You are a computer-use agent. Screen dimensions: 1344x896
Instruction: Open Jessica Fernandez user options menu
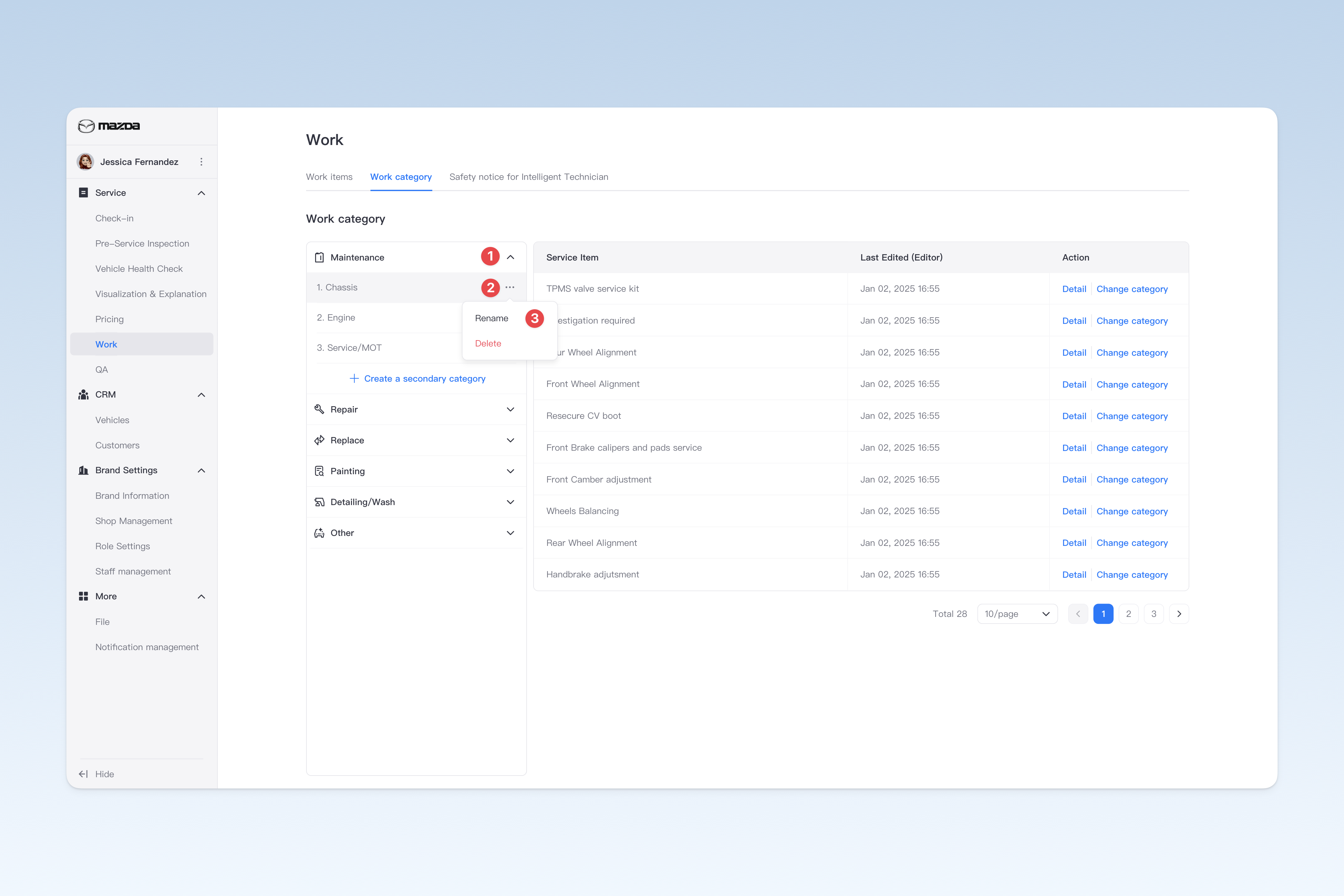tap(201, 162)
